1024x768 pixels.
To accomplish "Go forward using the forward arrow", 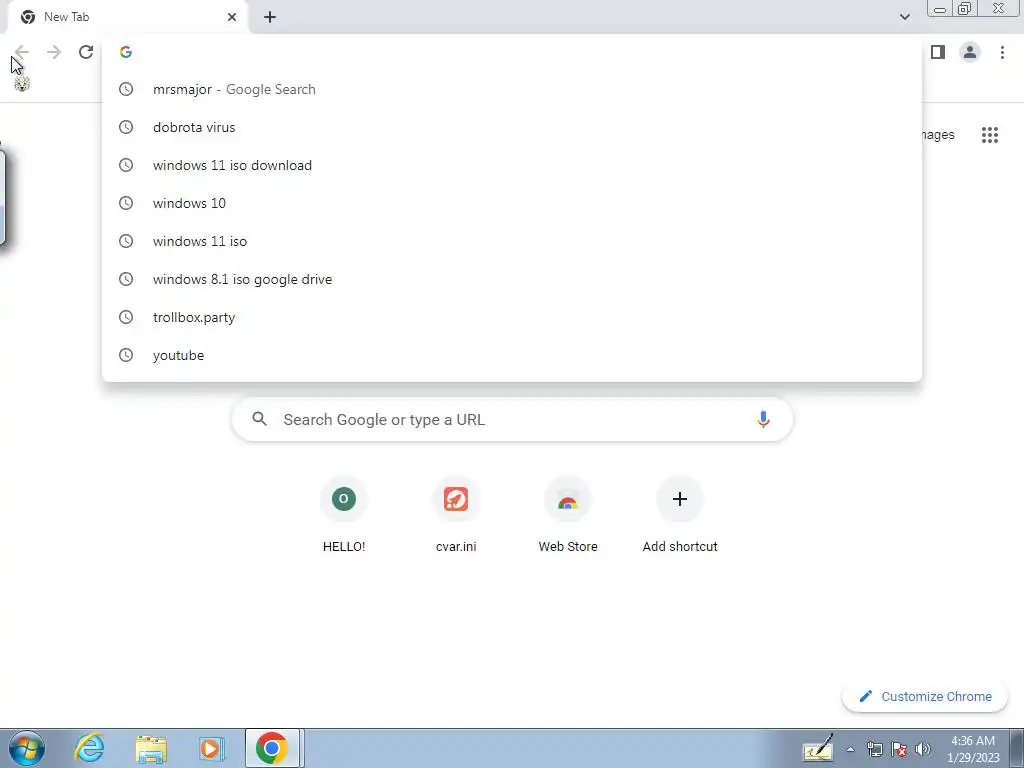I will 54,52.
